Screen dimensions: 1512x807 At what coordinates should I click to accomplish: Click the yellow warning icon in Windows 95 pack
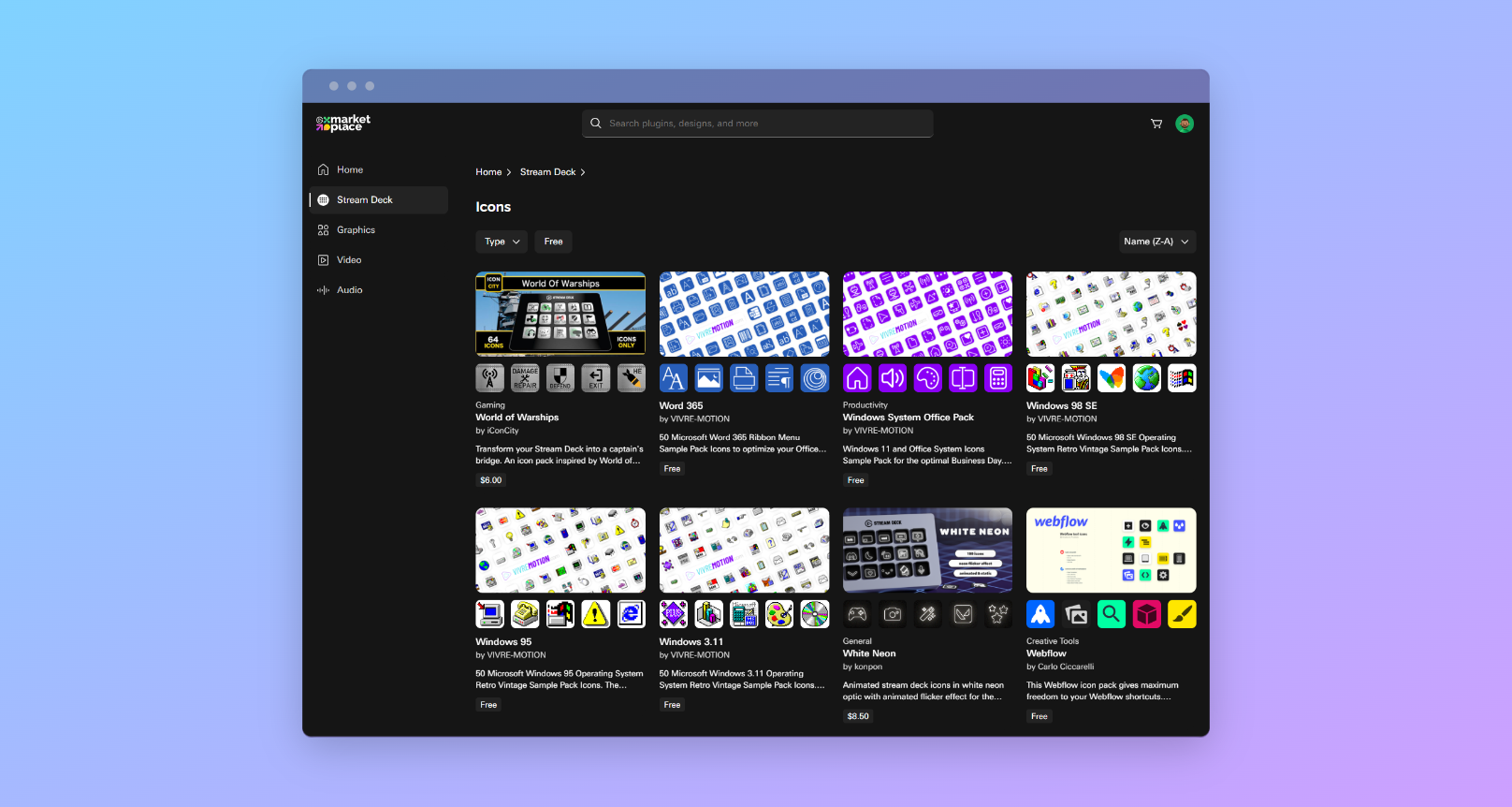pos(595,614)
